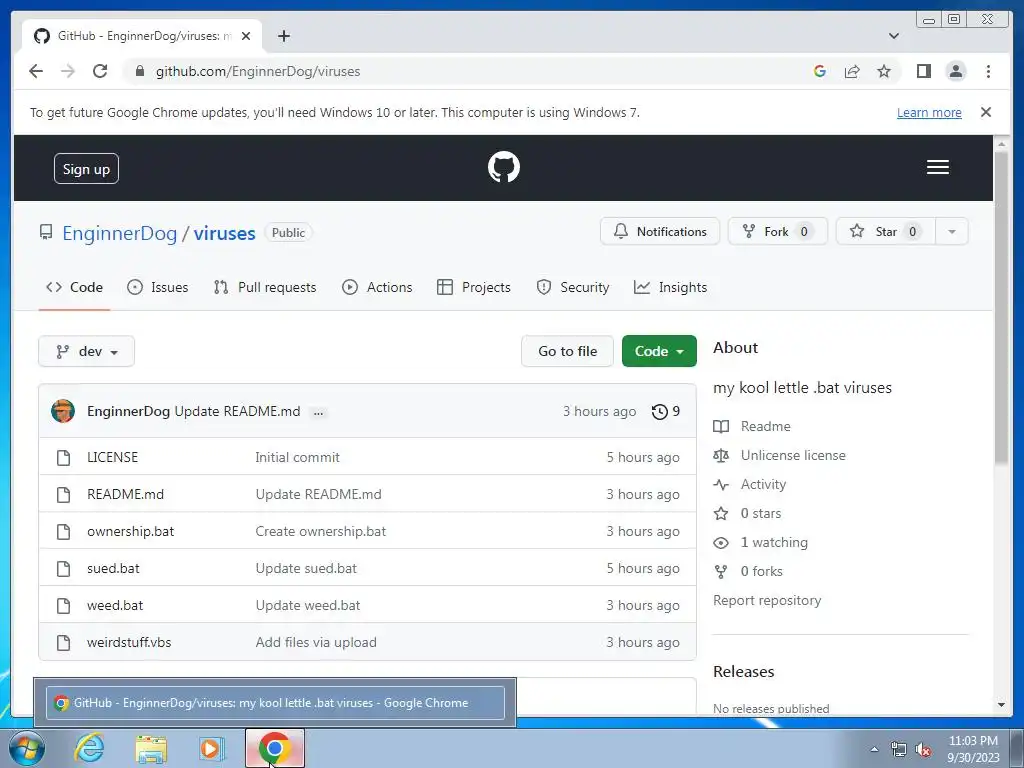Open Windows Explorer folder in taskbar

[x=151, y=748]
